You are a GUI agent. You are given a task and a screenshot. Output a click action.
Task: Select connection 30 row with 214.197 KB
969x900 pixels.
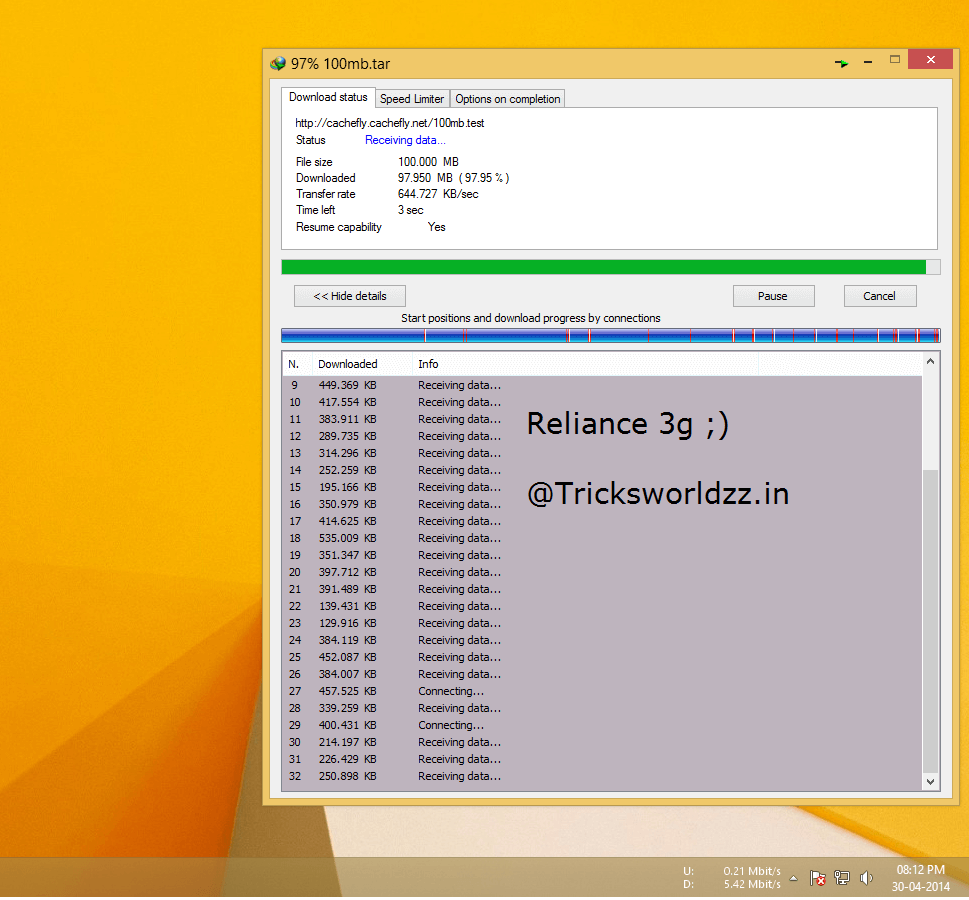point(603,742)
